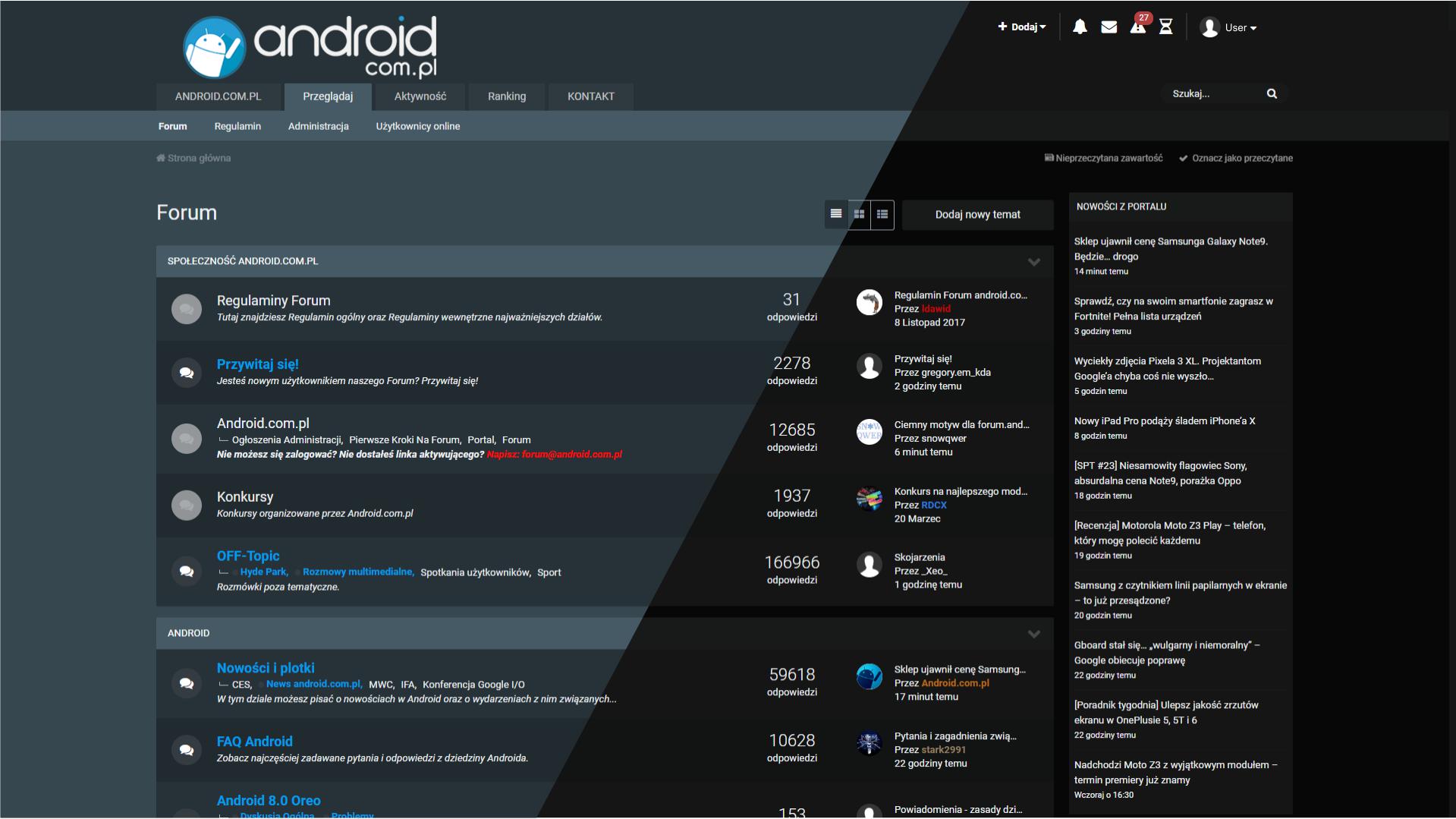Open Ciemny motyw dla forum topic
Image resolution: width=1456 pixels, height=819 pixels.
click(961, 425)
